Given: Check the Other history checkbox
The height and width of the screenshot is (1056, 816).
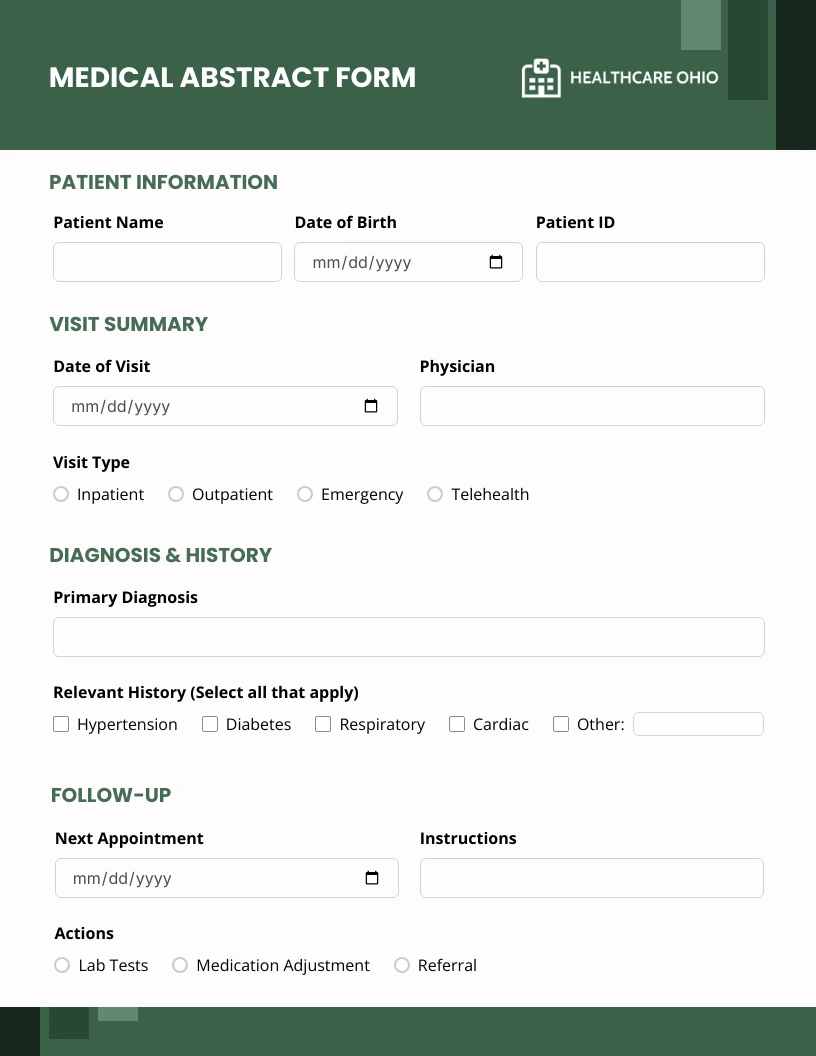Looking at the screenshot, I should 561,723.
